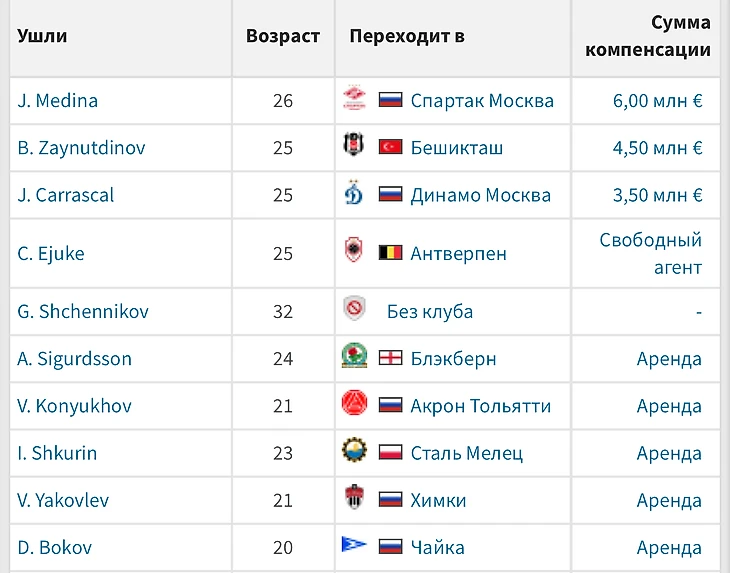This screenshot has height=573, width=730.
Task: Click the Blackburn club crest icon
Action: (354, 358)
